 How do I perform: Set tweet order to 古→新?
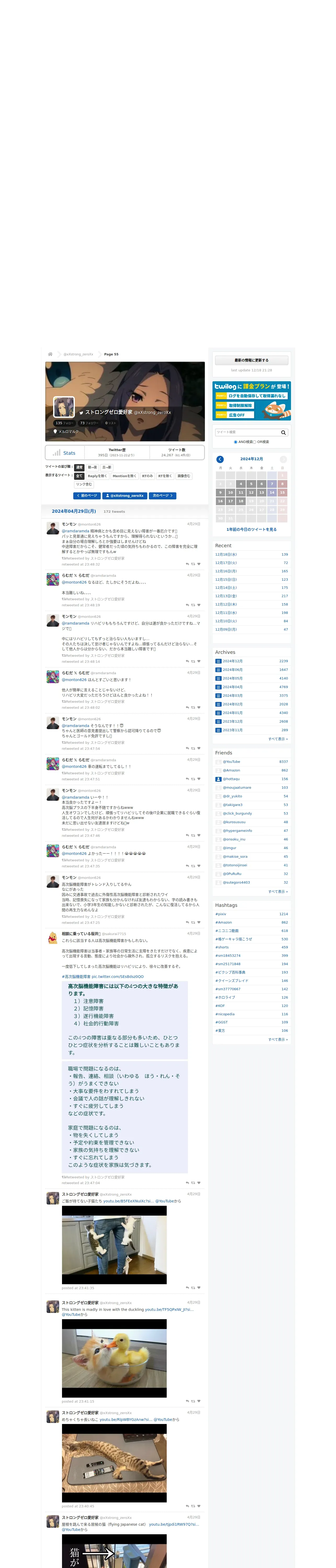click(107, 468)
